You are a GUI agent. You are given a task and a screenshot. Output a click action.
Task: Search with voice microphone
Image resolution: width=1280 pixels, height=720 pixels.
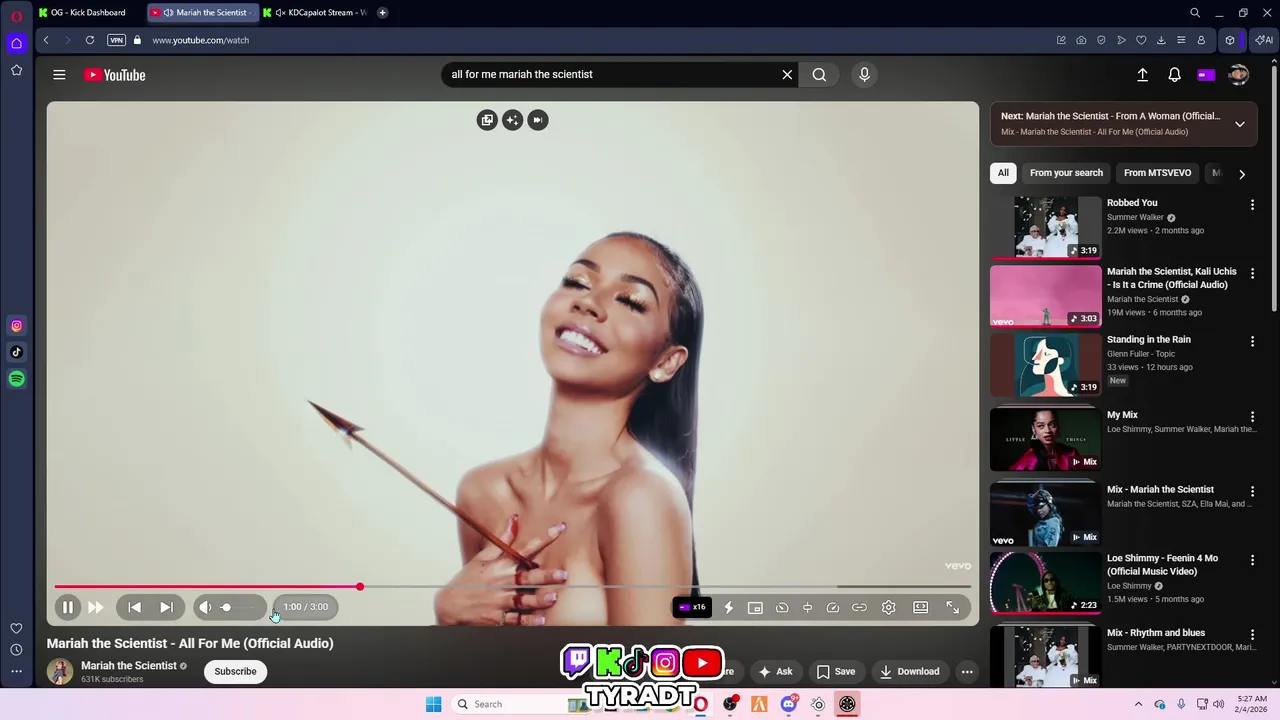(x=865, y=74)
